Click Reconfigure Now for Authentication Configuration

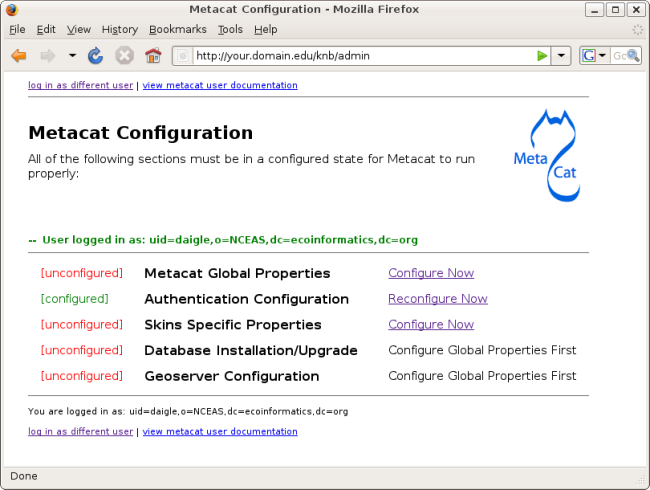point(438,299)
